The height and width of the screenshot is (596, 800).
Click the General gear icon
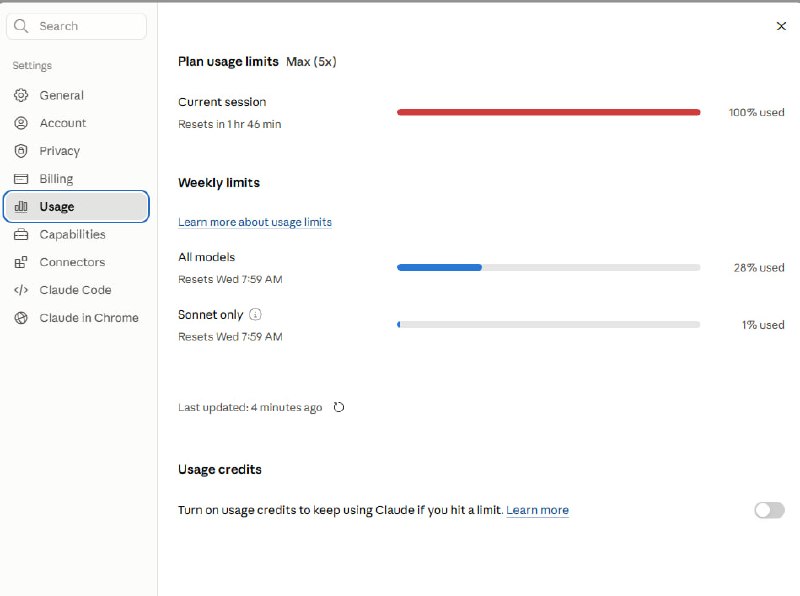pyautogui.click(x=21, y=95)
